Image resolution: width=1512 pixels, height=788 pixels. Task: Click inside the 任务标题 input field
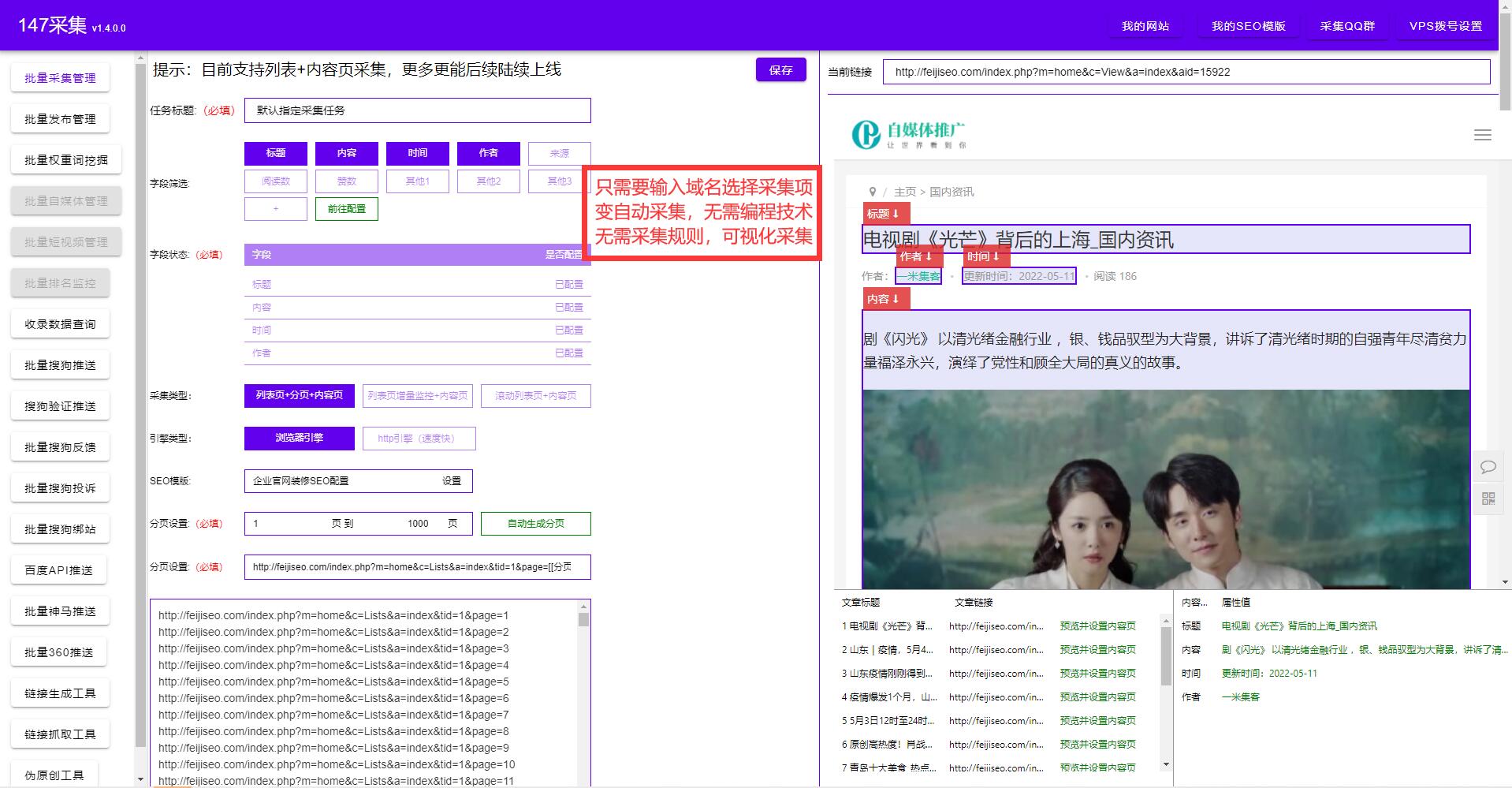click(x=417, y=110)
